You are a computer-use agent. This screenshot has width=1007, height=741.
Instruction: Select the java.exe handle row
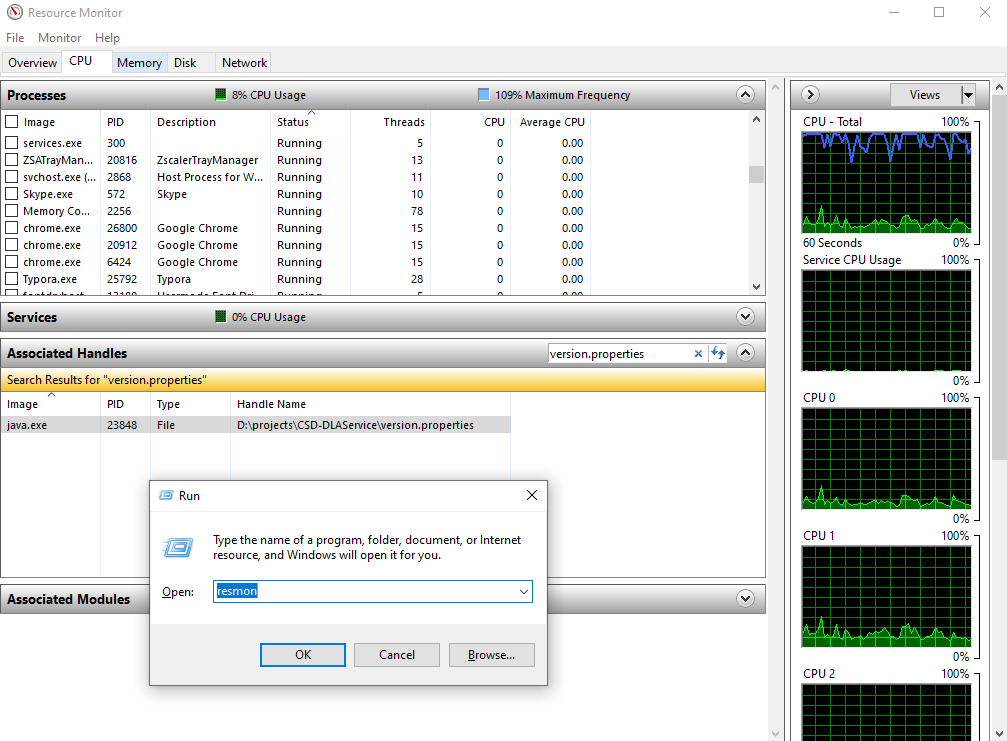(256, 425)
